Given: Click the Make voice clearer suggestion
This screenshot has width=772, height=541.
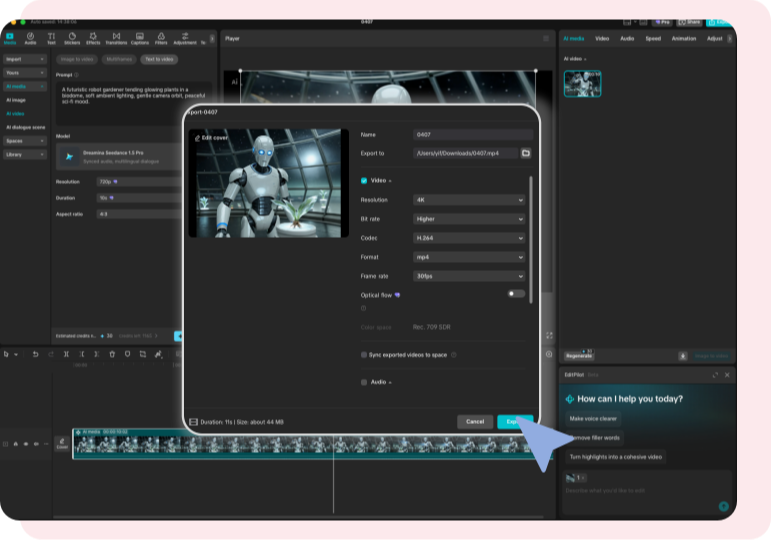Looking at the screenshot, I should (x=593, y=419).
